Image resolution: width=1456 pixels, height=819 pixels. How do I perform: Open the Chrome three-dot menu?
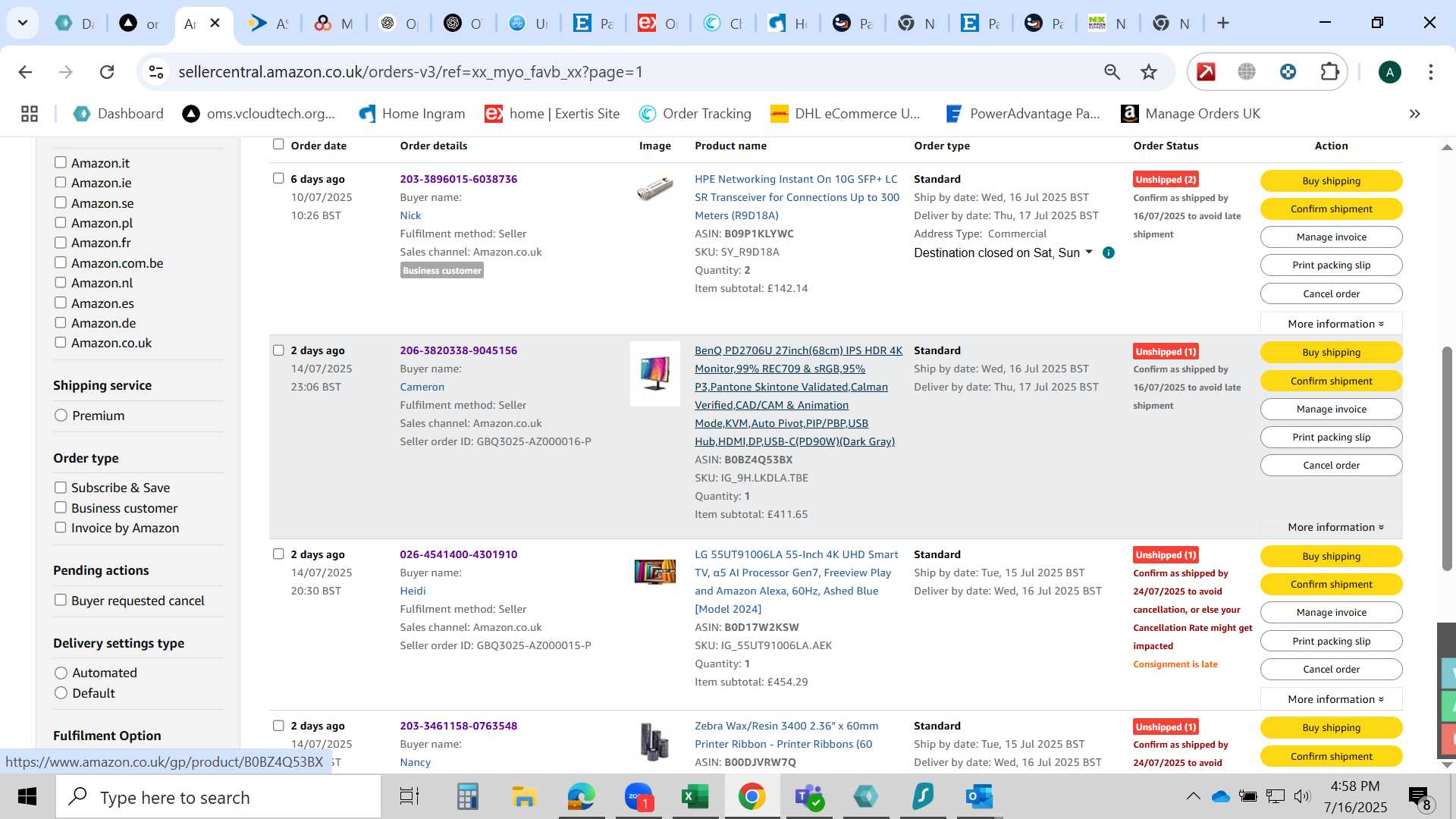pyautogui.click(x=1430, y=72)
